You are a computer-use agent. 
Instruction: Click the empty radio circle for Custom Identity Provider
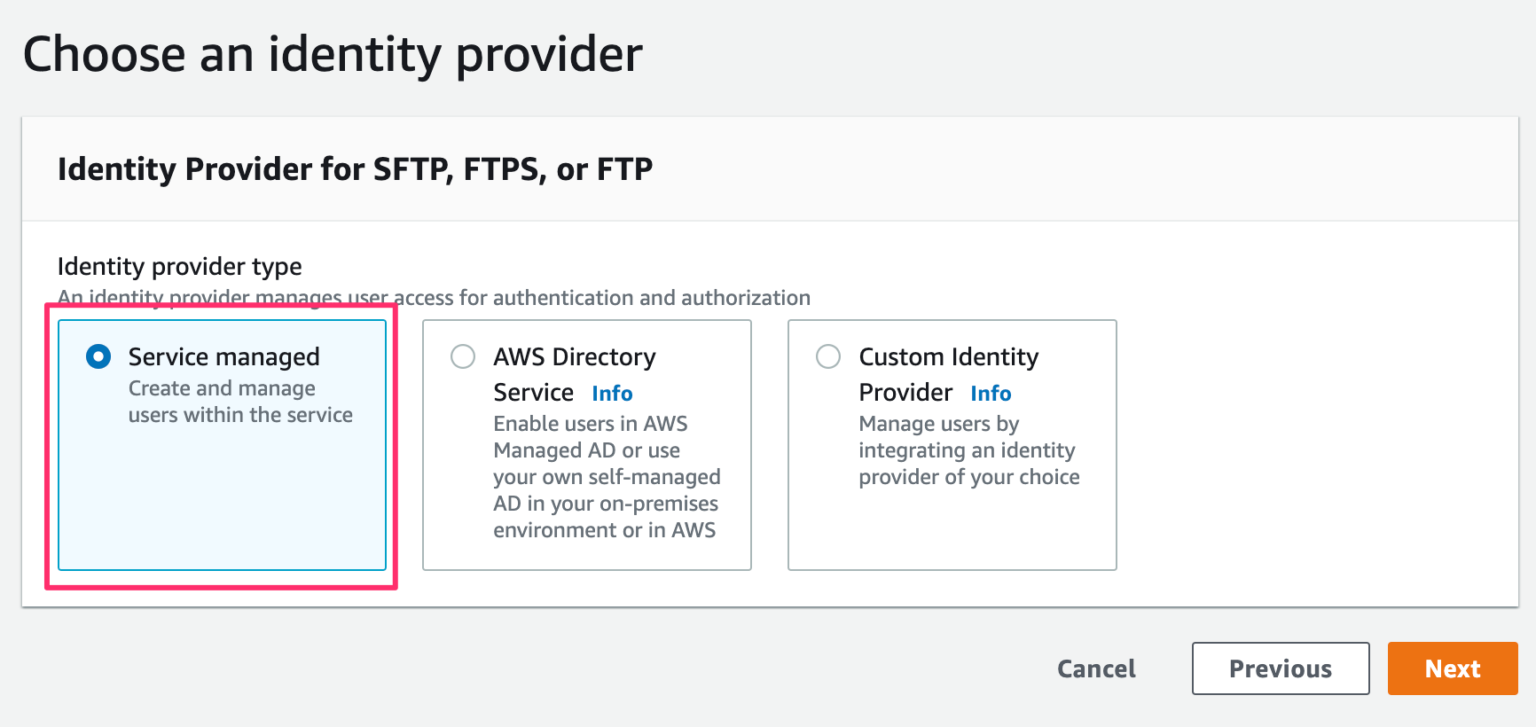click(828, 356)
